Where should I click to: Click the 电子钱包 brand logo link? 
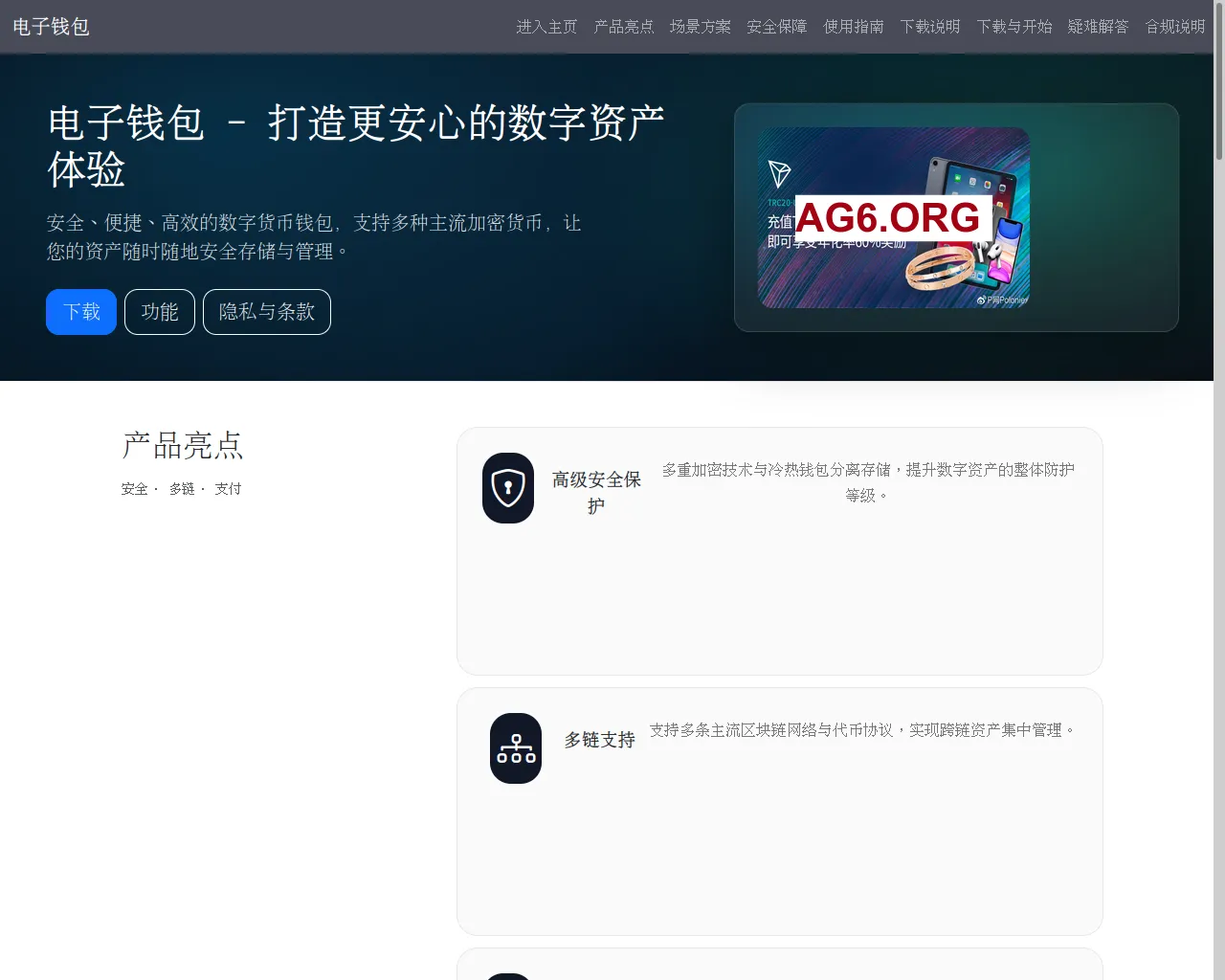pyautogui.click(x=51, y=27)
